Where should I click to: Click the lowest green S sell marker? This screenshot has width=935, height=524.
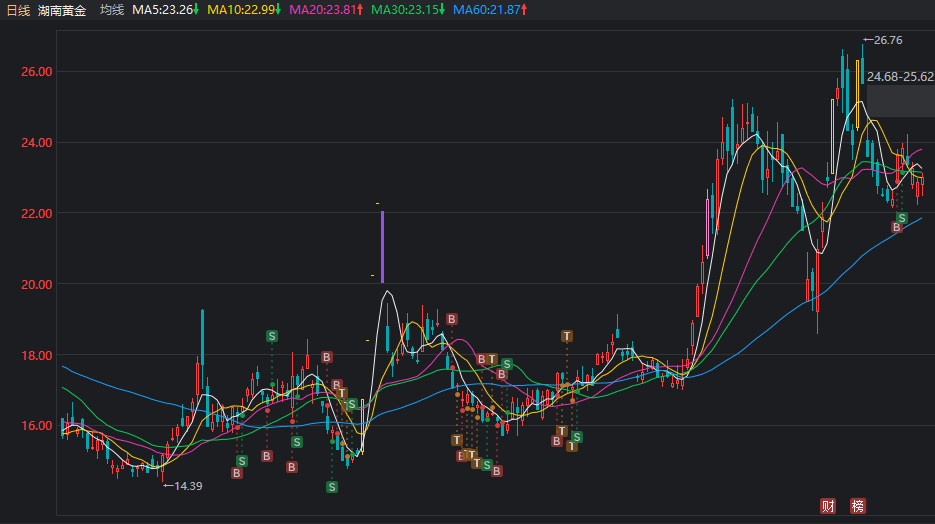332,487
